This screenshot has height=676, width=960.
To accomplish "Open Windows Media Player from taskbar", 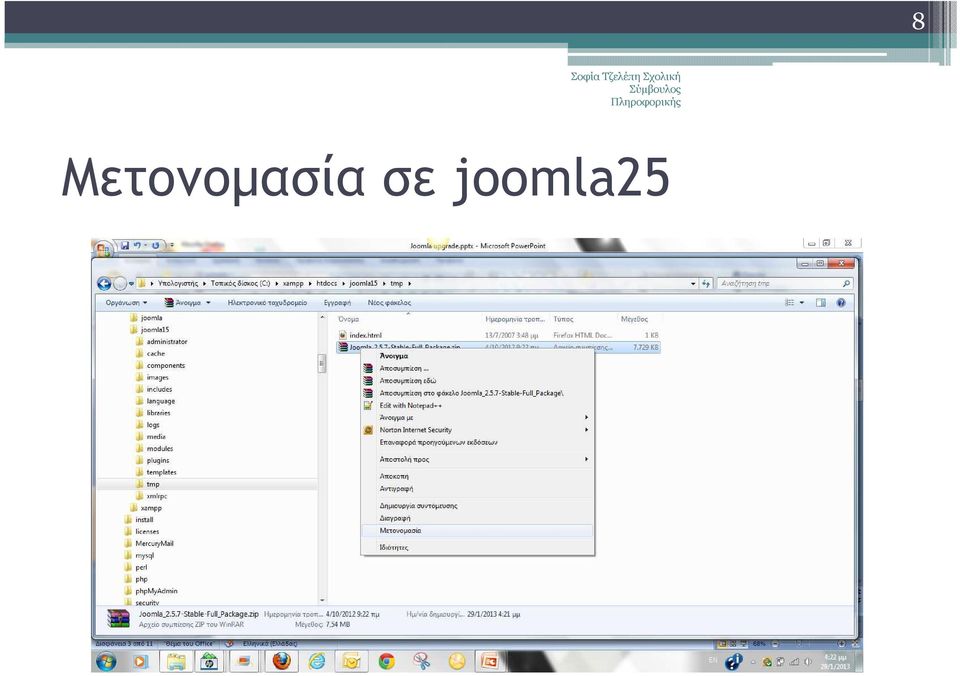I will 140,661.
